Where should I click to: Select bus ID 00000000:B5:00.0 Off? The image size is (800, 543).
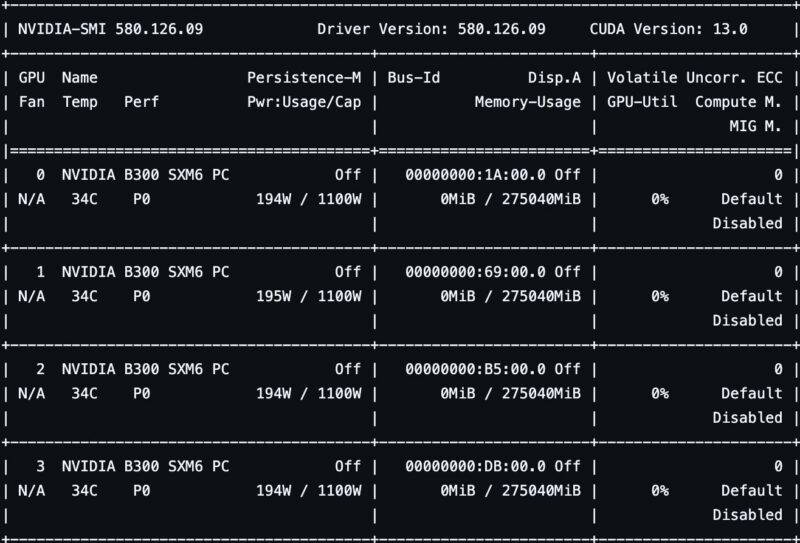pos(493,369)
